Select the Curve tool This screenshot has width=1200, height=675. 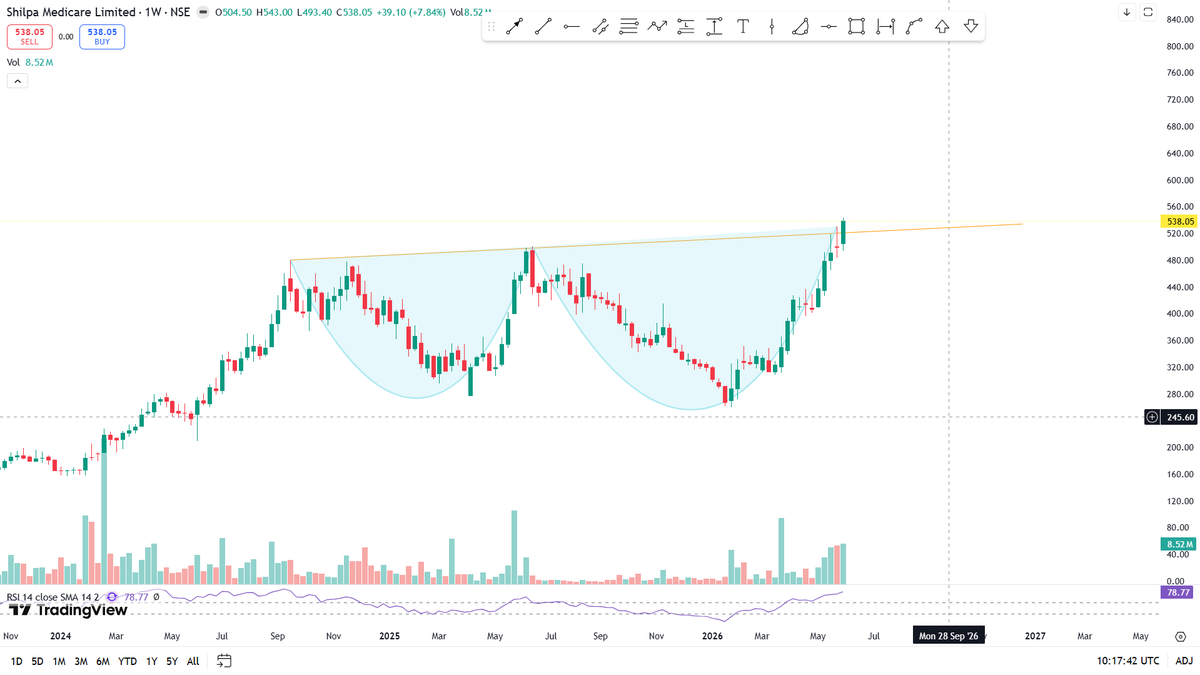click(x=914, y=27)
